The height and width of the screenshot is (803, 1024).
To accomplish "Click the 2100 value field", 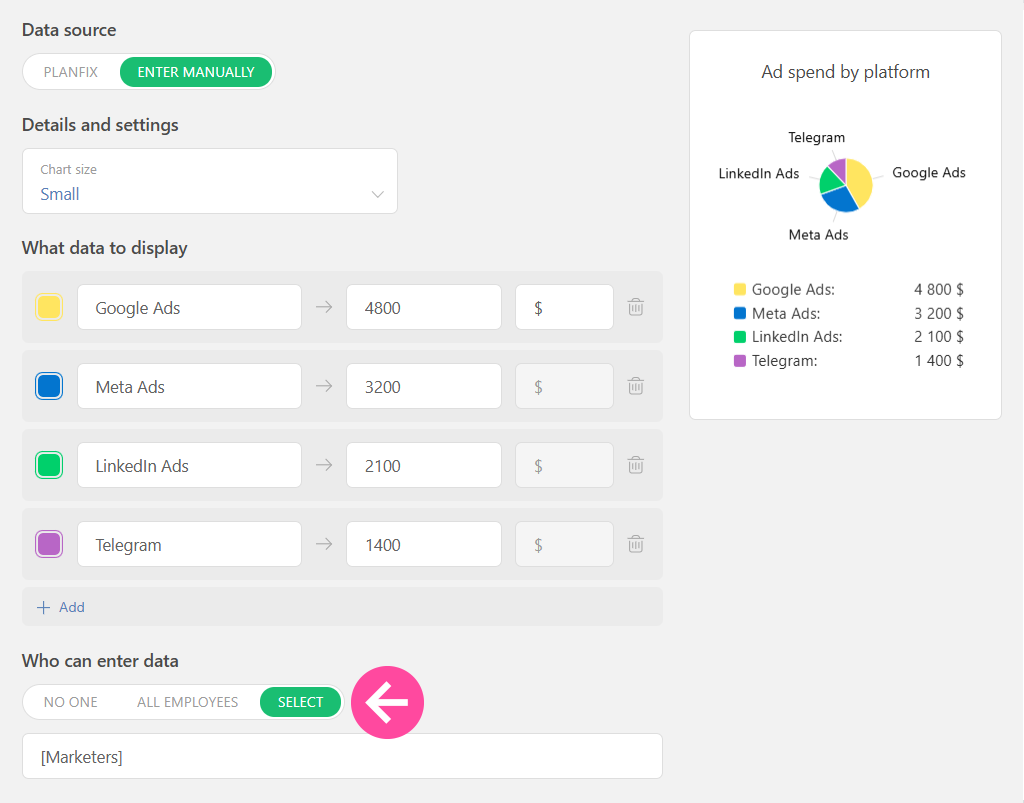I will click(424, 465).
